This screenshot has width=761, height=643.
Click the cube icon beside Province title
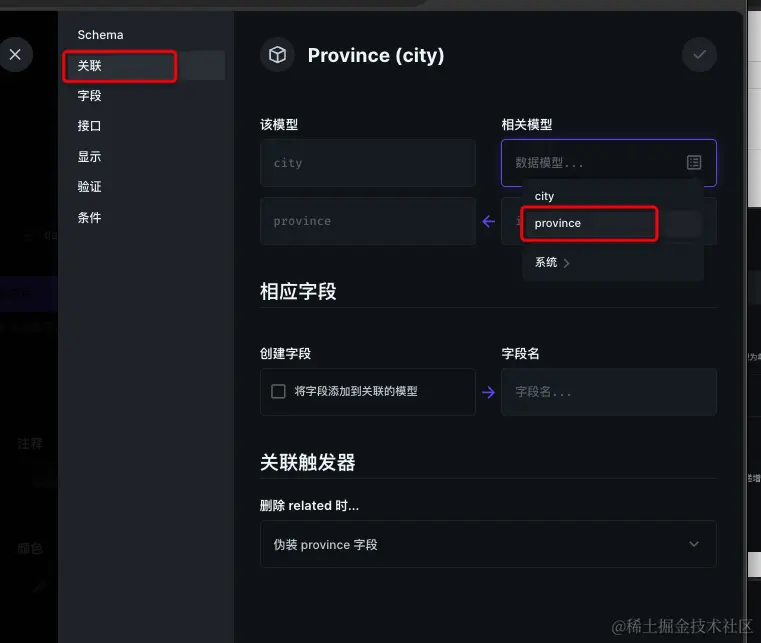coord(277,55)
